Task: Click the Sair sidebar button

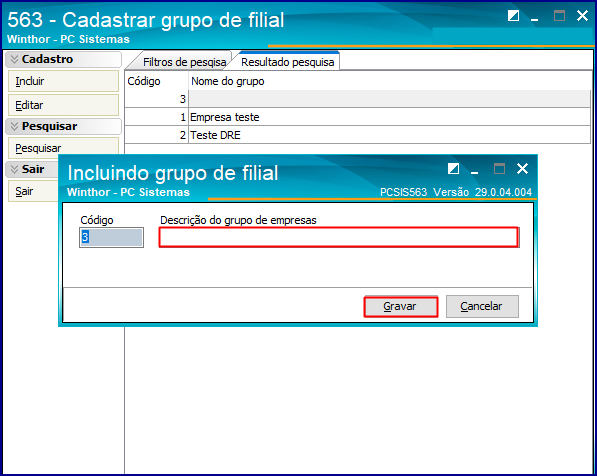Action: 33,191
